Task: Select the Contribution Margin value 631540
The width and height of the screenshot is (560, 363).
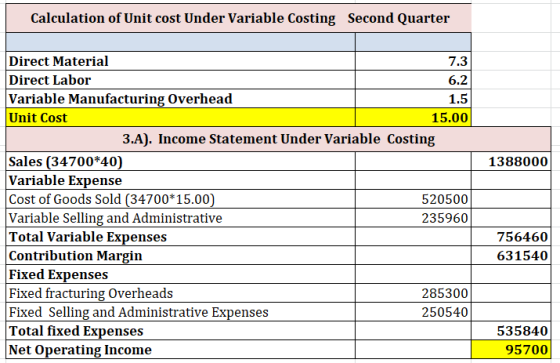Action: 511,255
